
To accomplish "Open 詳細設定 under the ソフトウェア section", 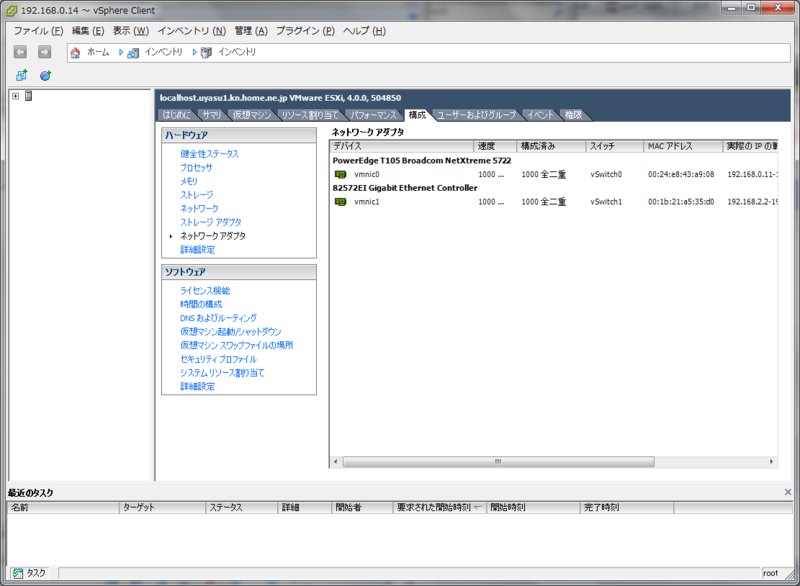I will click(197, 387).
